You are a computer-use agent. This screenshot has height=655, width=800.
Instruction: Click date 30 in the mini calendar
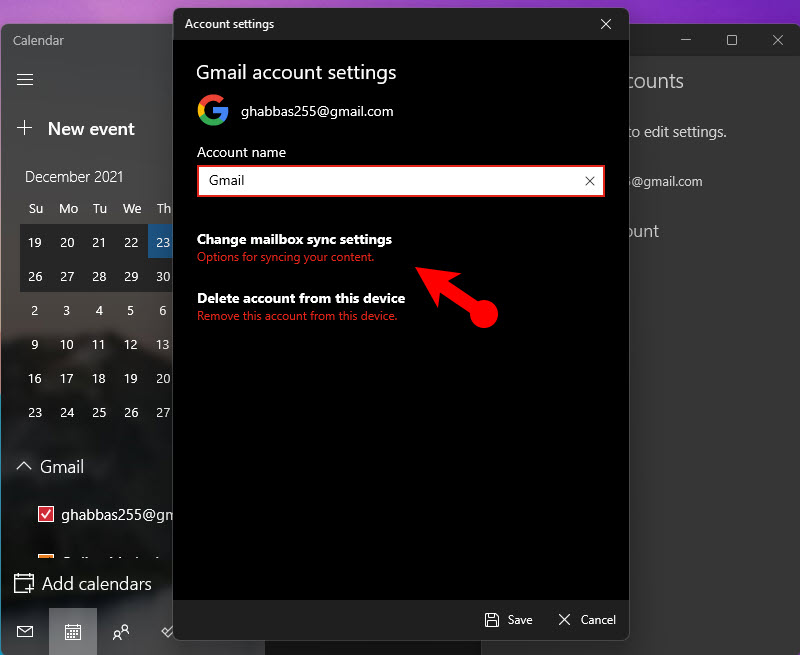point(162,276)
